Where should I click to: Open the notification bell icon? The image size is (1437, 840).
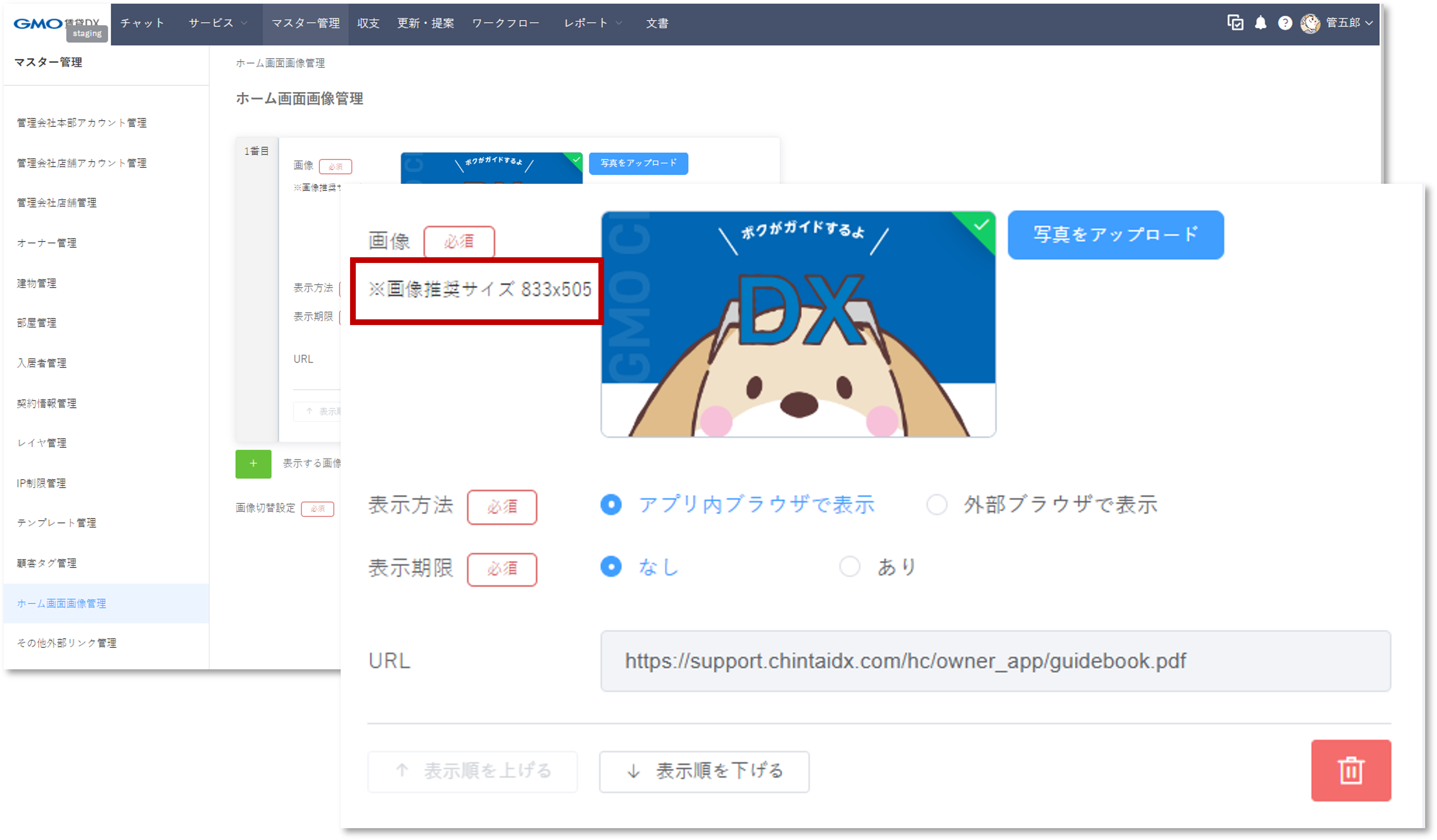[x=1261, y=23]
